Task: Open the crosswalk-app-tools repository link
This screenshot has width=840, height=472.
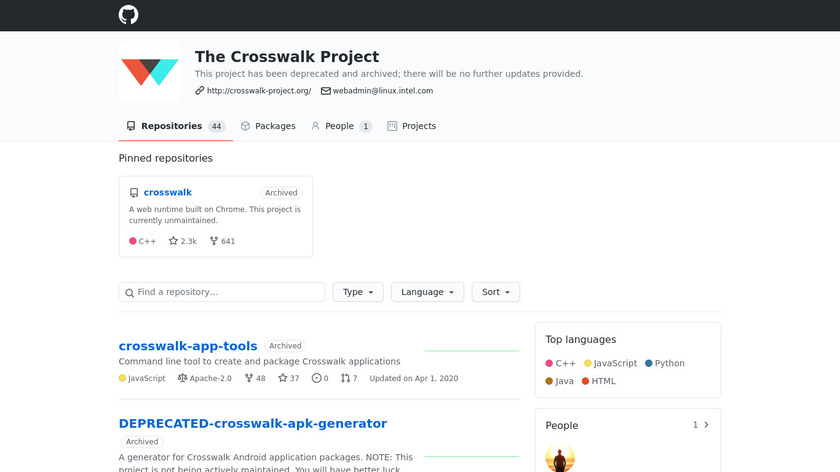Action: 188,346
